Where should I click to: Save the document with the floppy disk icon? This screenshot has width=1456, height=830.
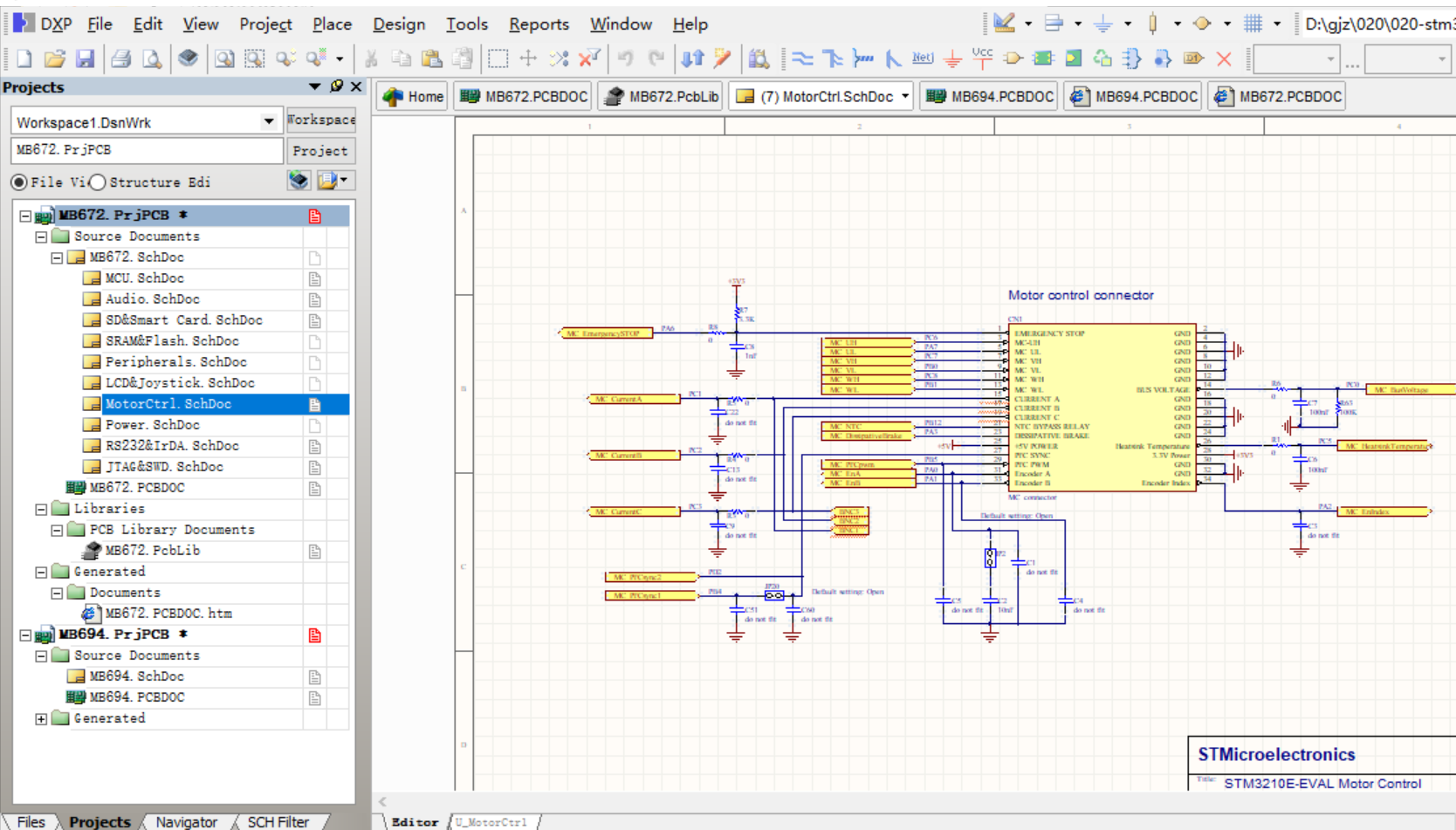(x=85, y=58)
